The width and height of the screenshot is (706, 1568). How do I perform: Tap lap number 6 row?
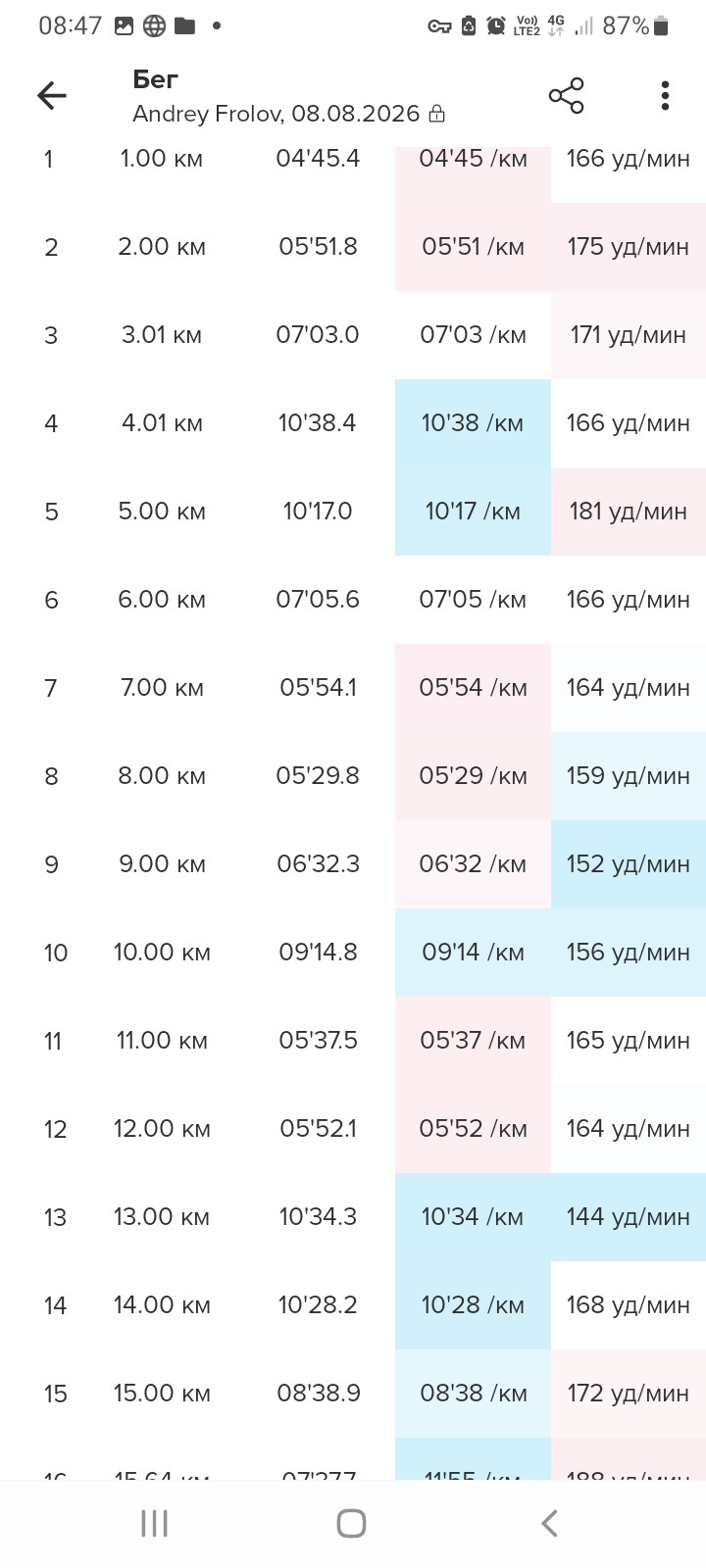pos(353,600)
